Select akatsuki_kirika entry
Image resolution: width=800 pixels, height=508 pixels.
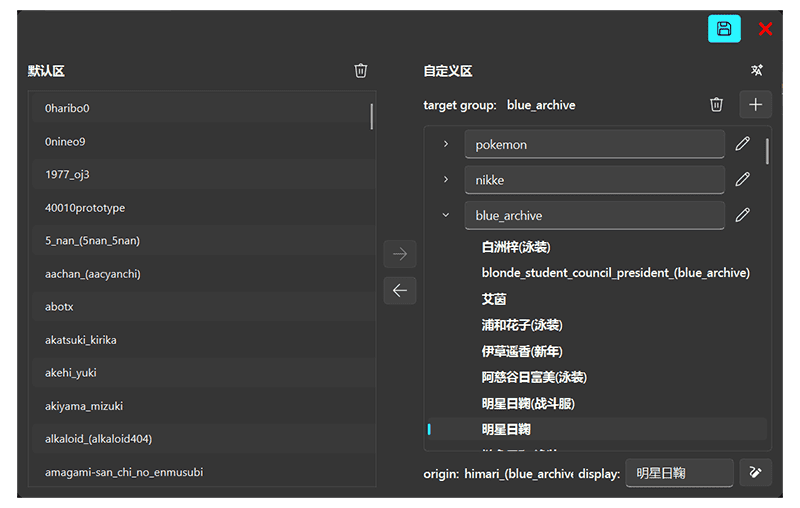coord(204,340)
